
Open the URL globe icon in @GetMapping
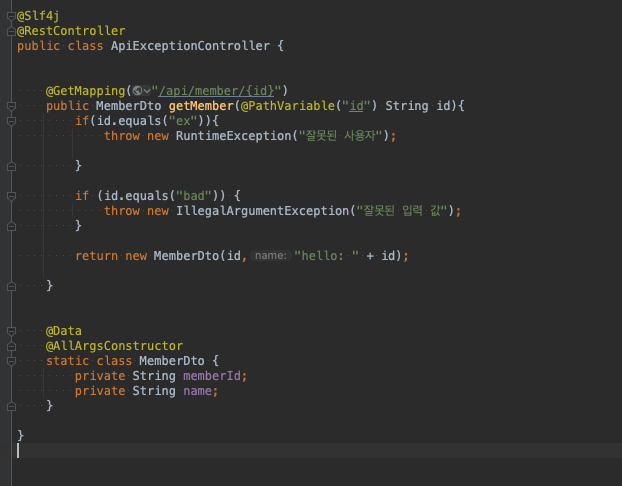tap(137, 91)
